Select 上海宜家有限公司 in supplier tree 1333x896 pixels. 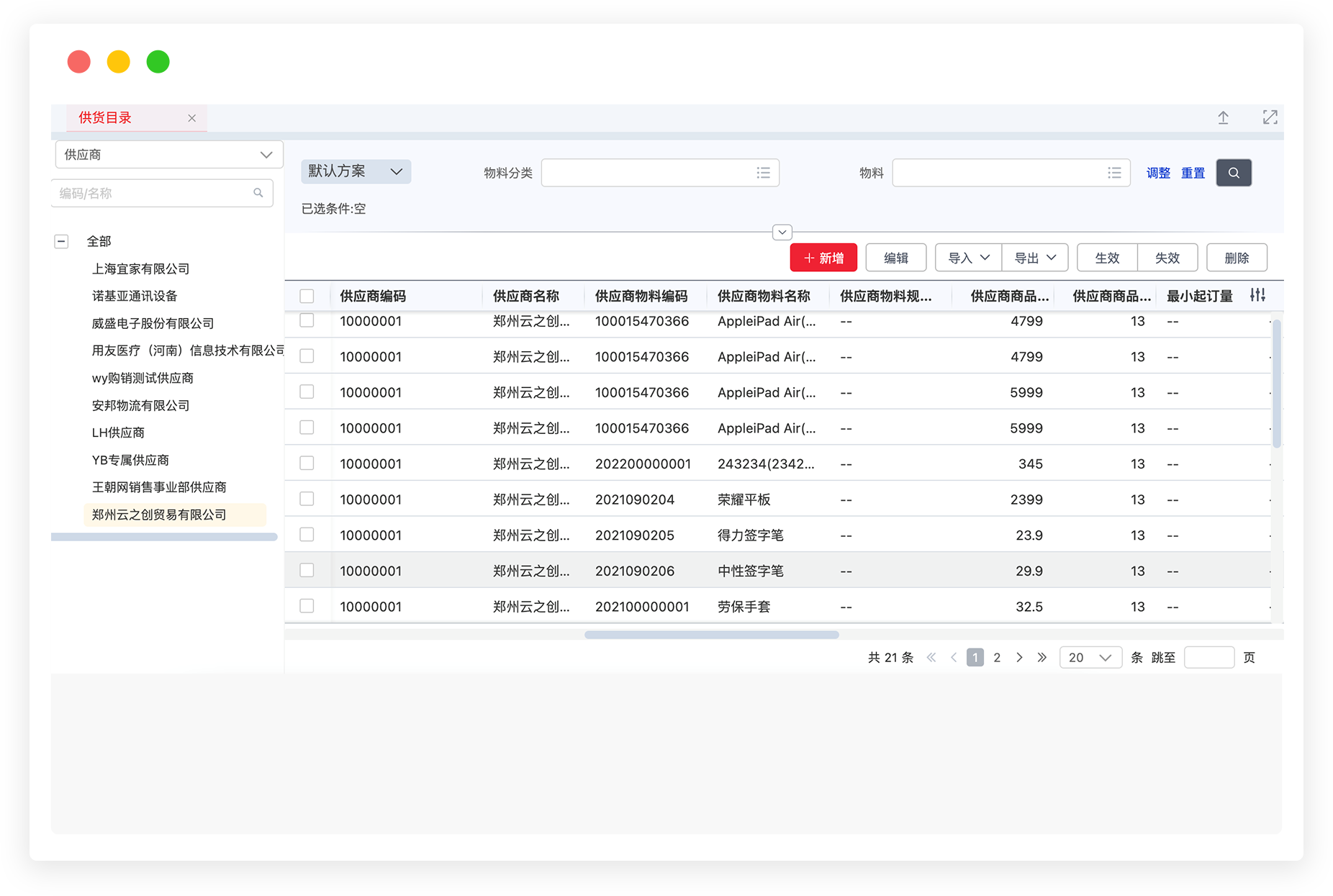140,268
